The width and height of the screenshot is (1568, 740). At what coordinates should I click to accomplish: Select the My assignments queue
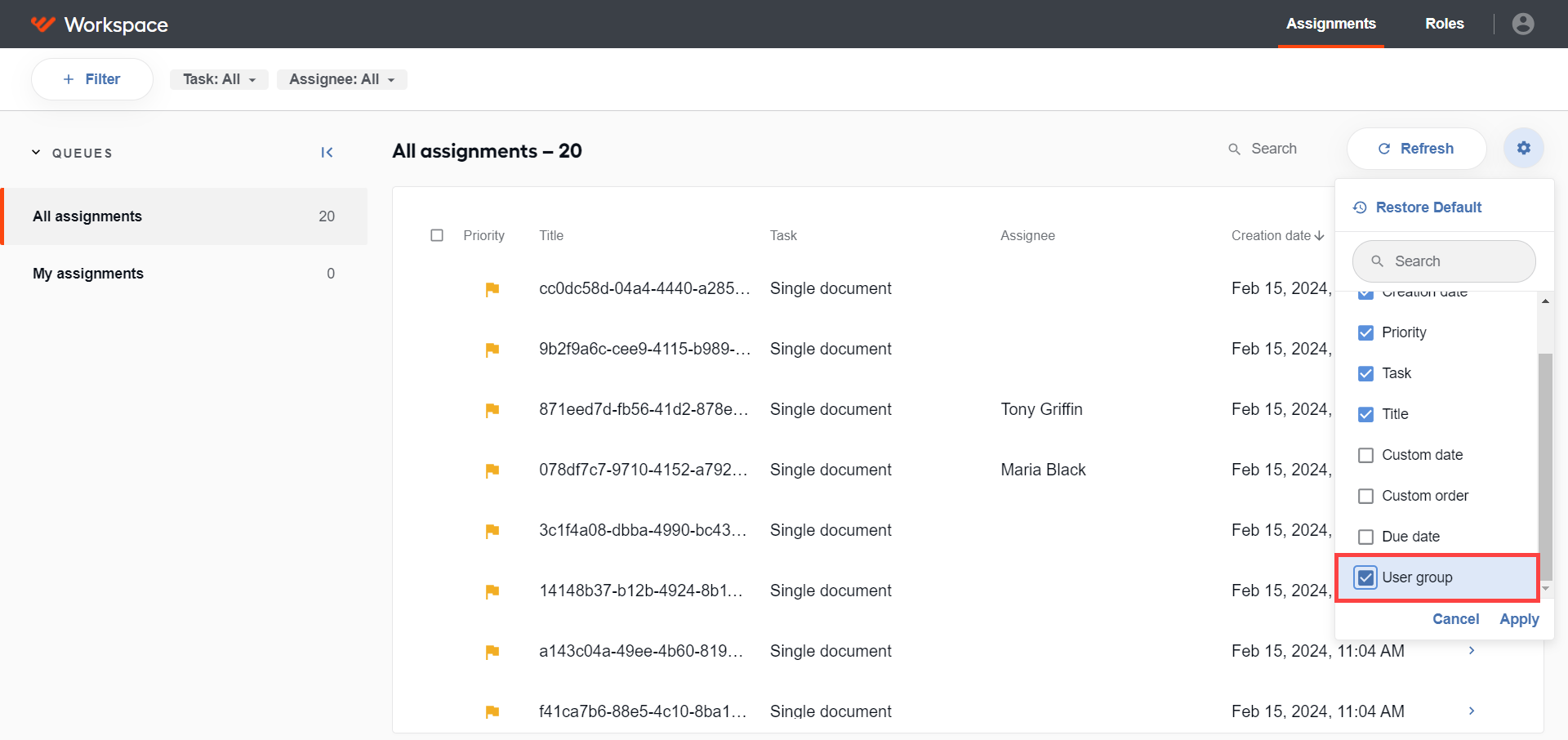pos(185,274)
